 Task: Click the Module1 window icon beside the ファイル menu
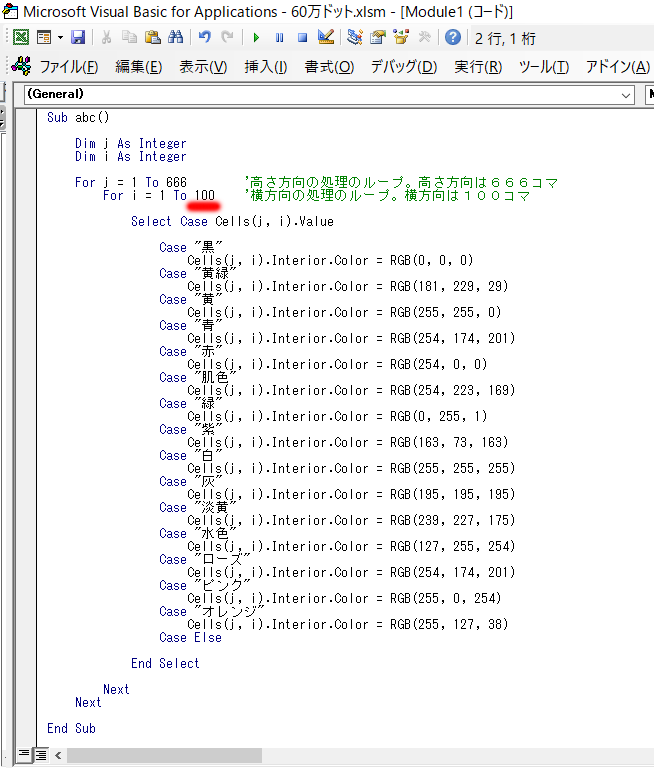point(21,66)
